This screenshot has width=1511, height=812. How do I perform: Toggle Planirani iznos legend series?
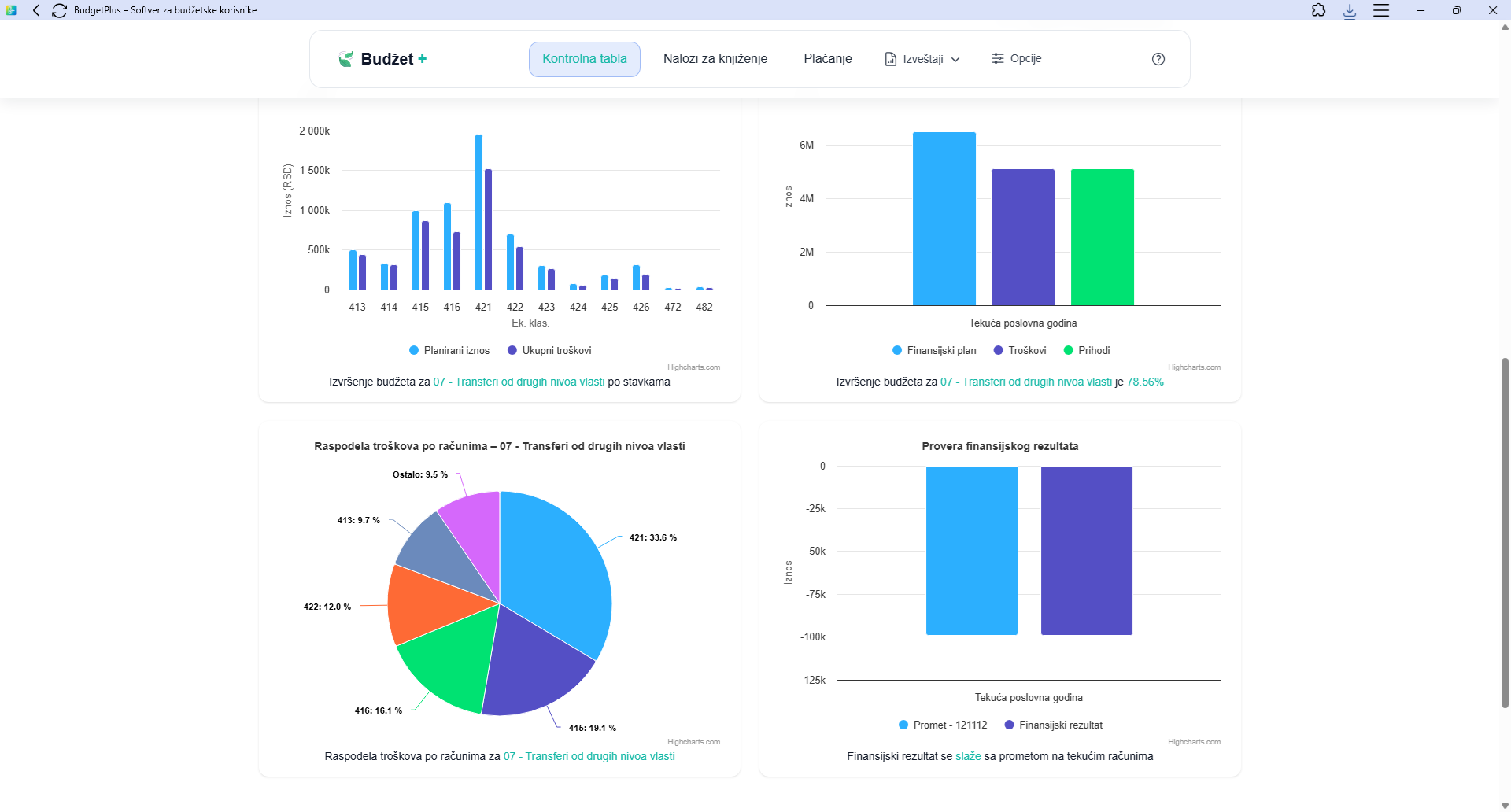coord(449,351)
